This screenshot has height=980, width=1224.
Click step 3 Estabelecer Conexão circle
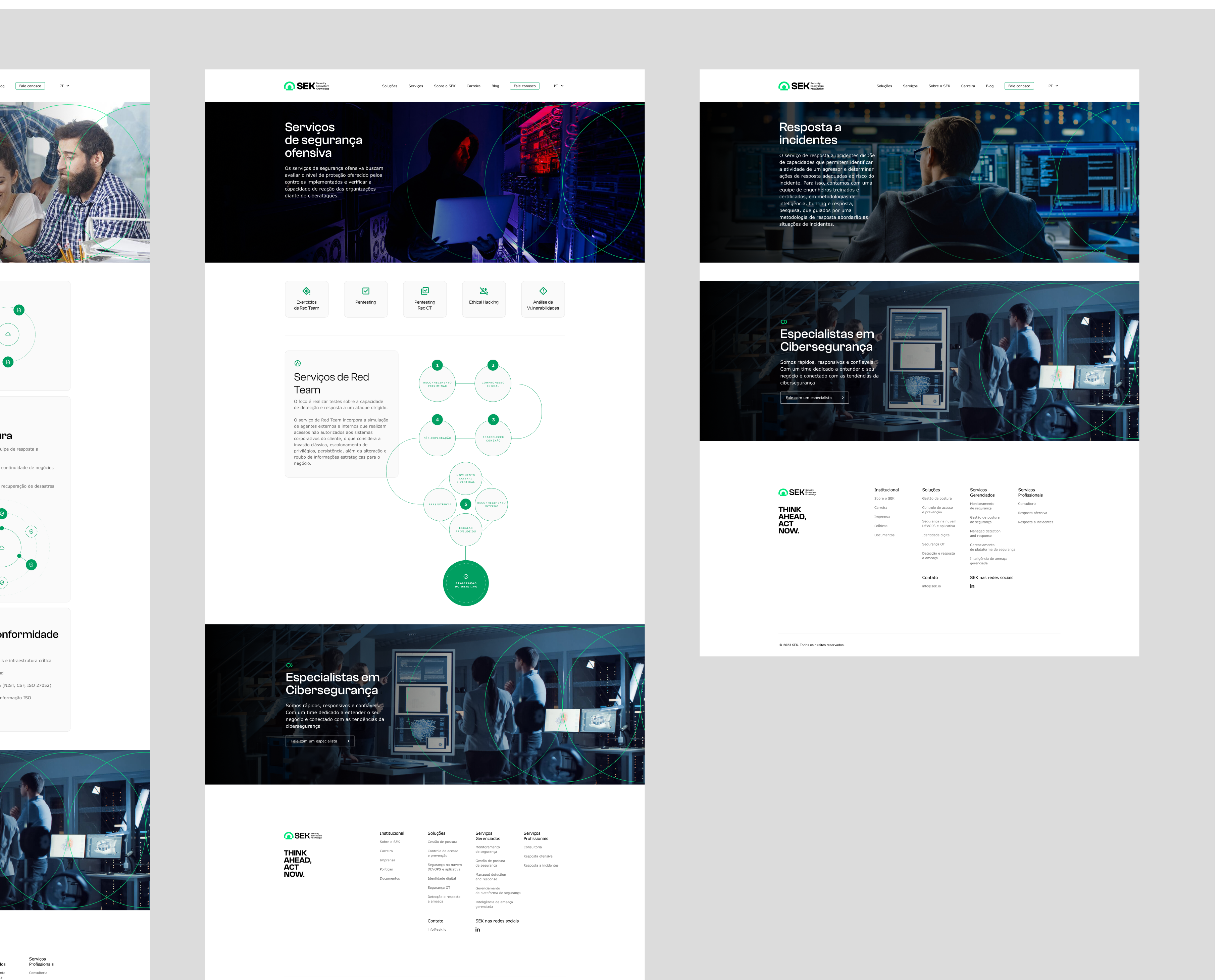coord(493,438)
